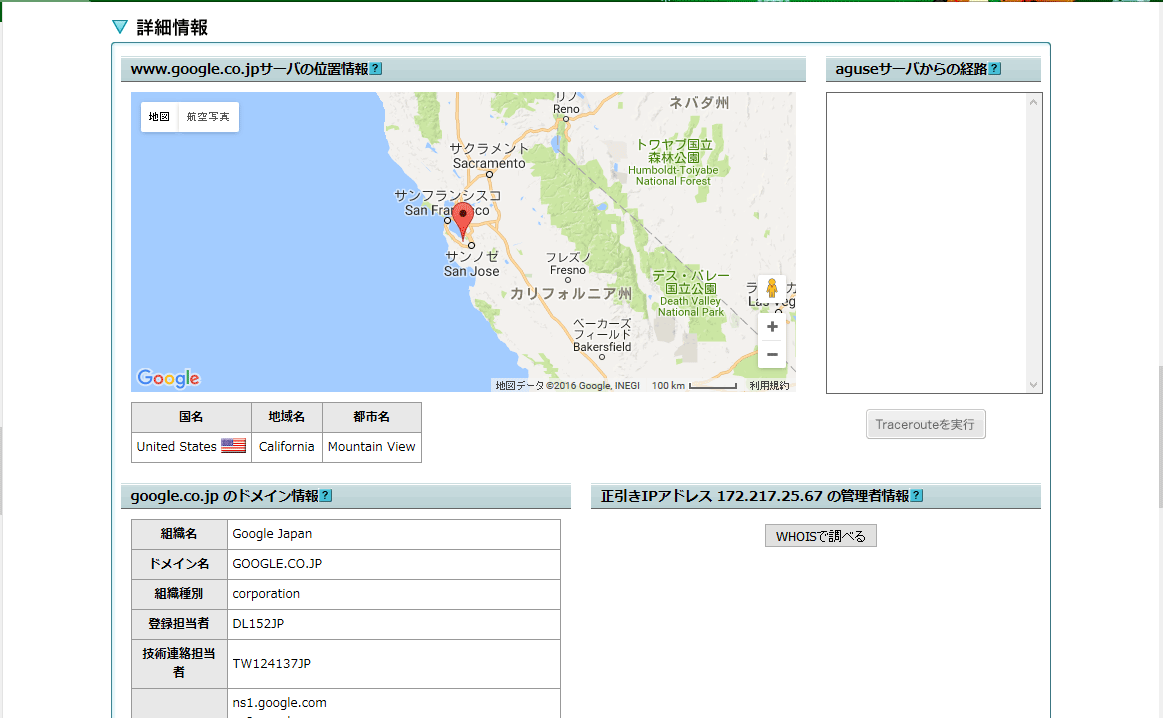The height and width of the screenshot is (718, 1163).
Task: Click the Bakersfield label on map
Action: 602,346
